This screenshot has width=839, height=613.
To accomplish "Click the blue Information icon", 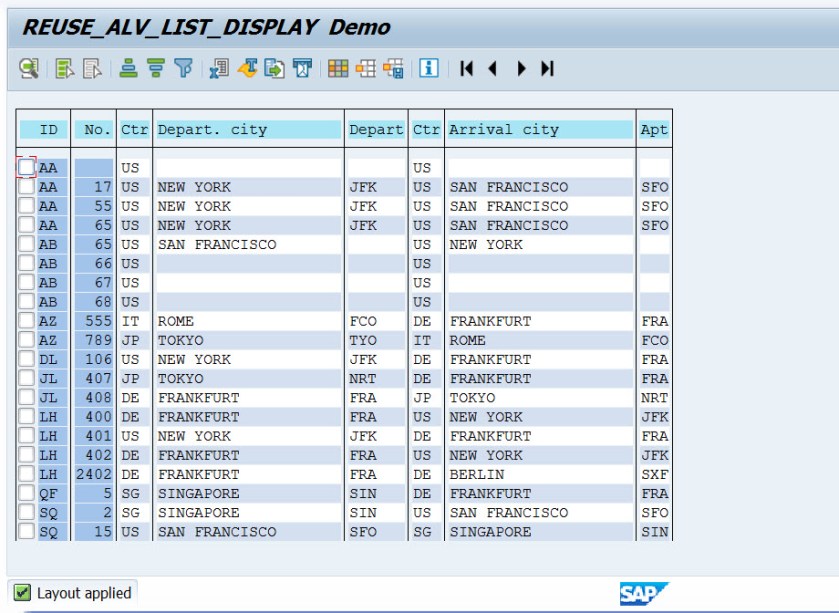I will tap(429, 68).
